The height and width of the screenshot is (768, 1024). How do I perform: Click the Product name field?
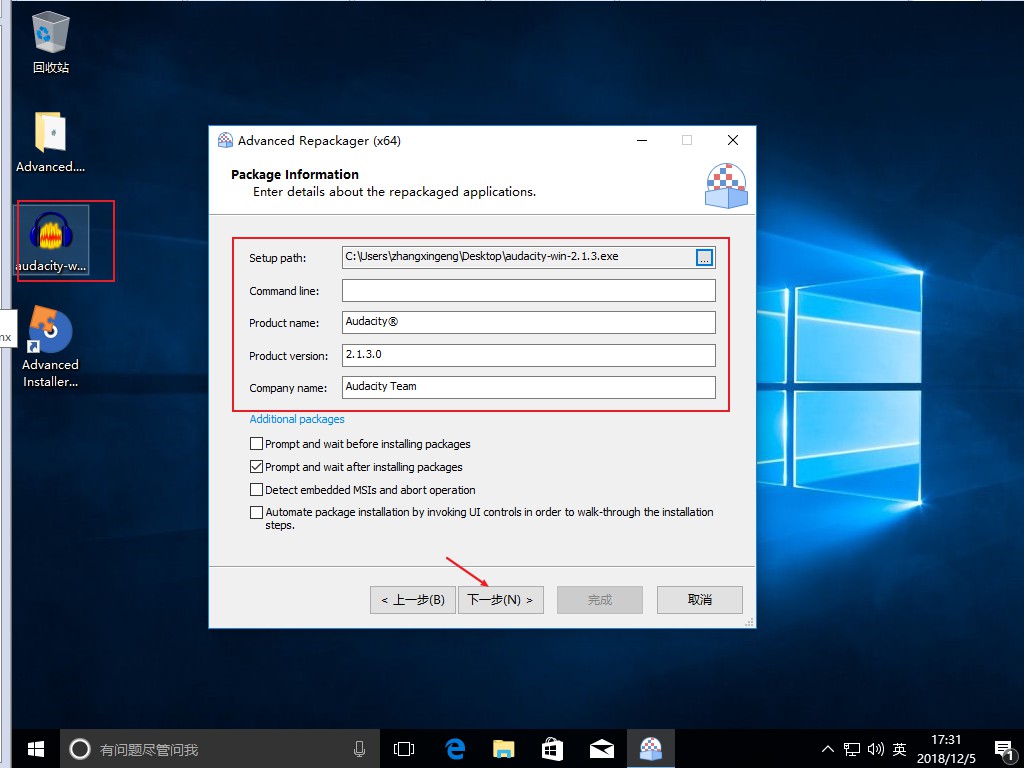tap(528, 322)
